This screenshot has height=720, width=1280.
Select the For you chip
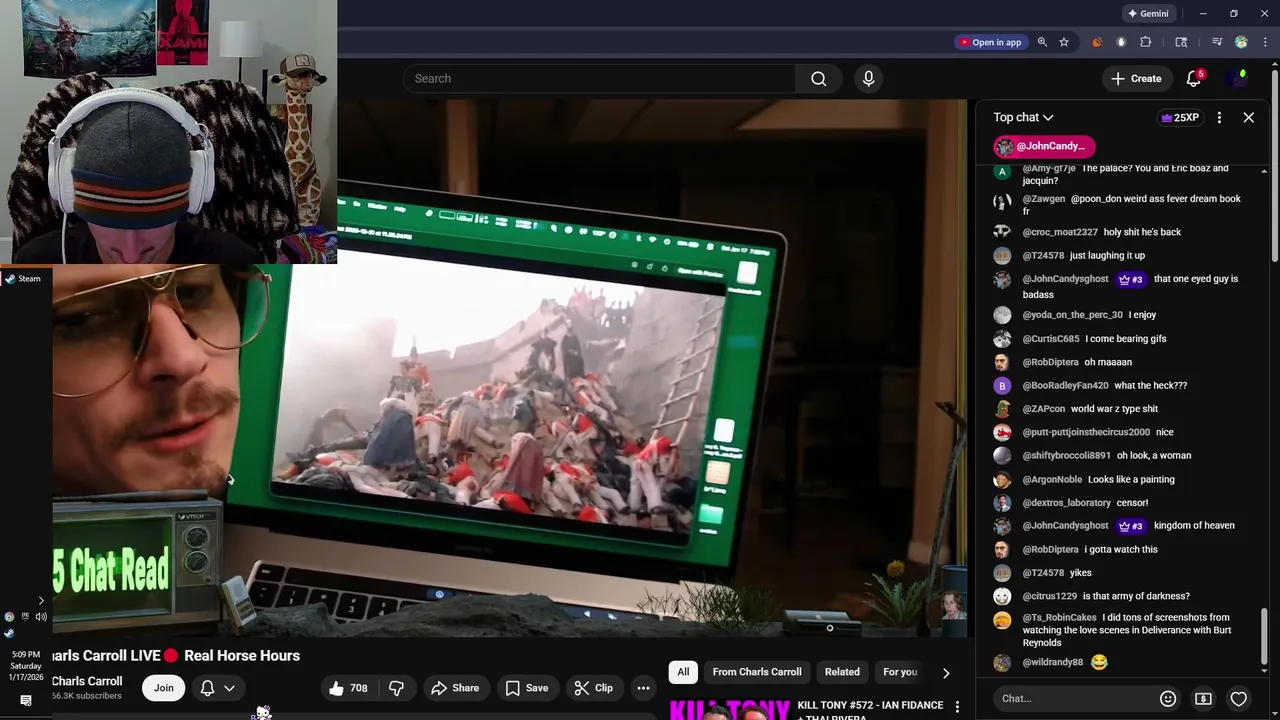click(x=900, y=672)
